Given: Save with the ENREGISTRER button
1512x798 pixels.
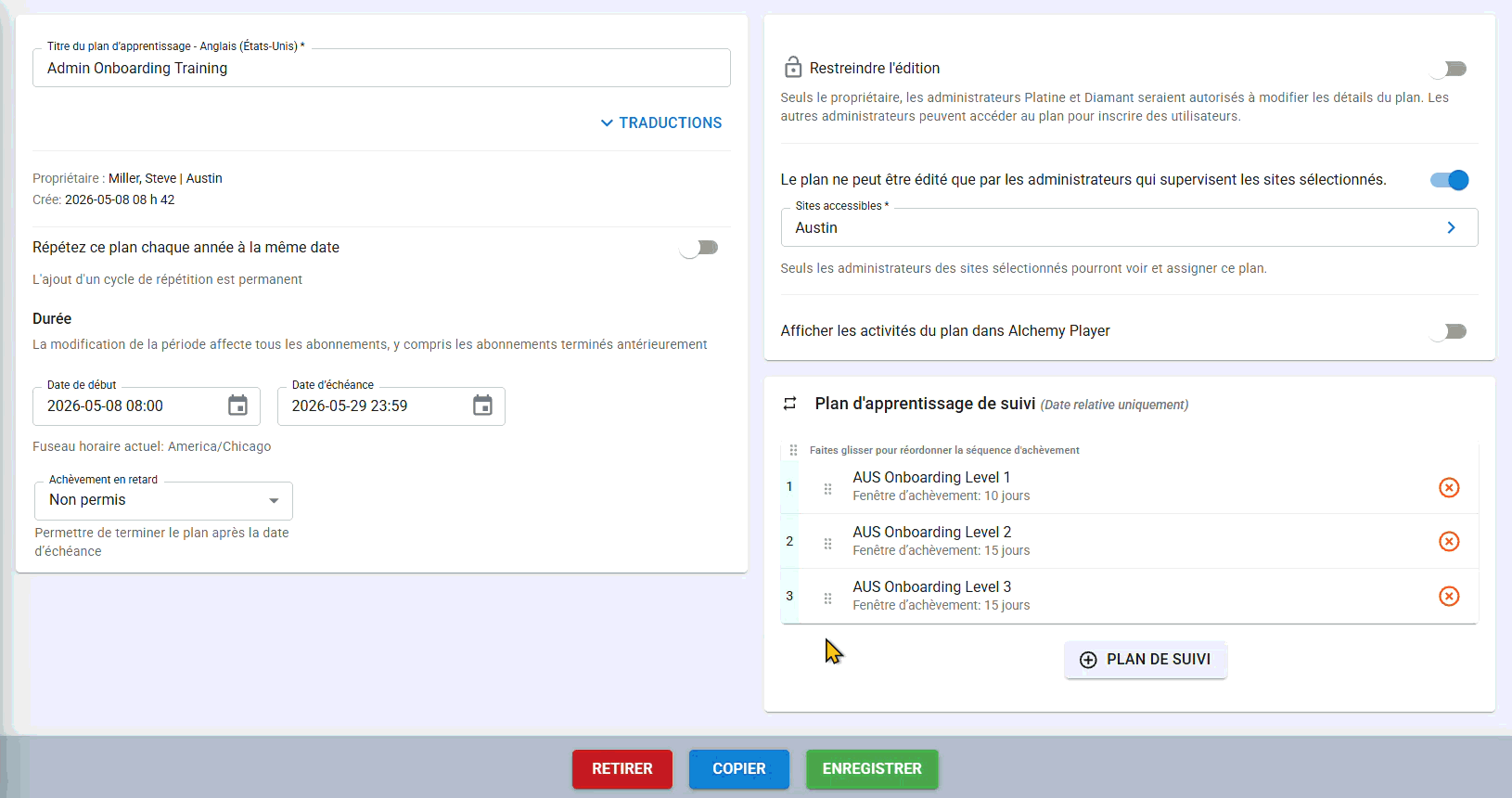Looking at the screenshot, I should (x=872, y=769).
